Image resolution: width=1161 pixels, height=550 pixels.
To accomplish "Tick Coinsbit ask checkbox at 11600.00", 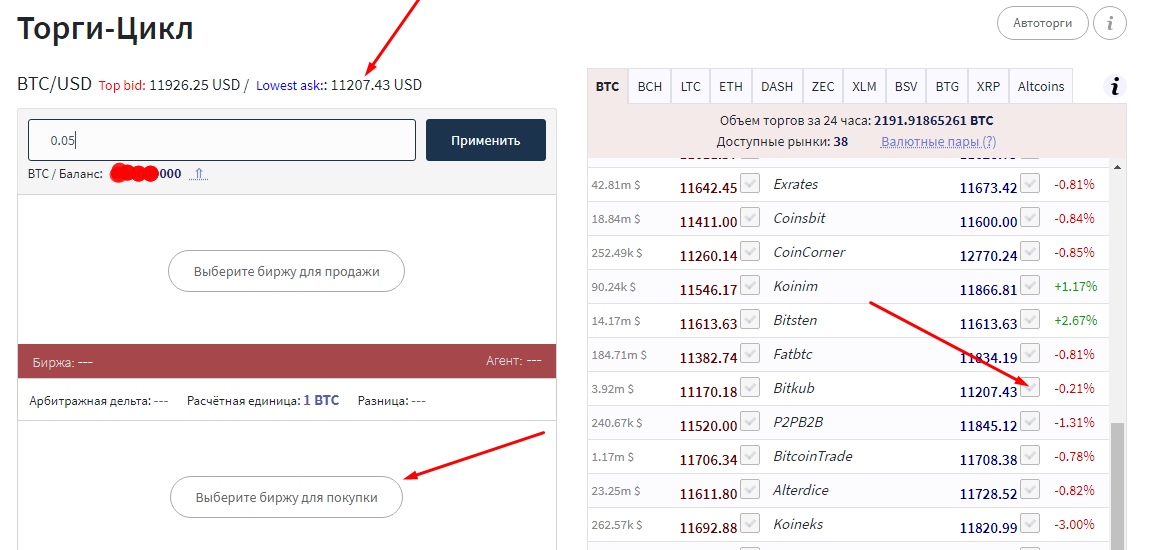I will click(x=1030, y=218).
